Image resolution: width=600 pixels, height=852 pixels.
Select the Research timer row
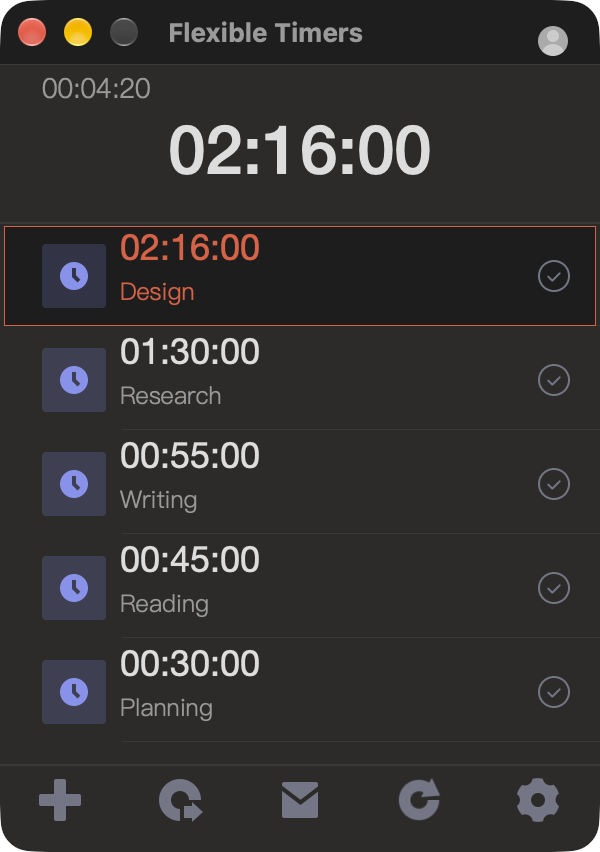click(300, 380)
